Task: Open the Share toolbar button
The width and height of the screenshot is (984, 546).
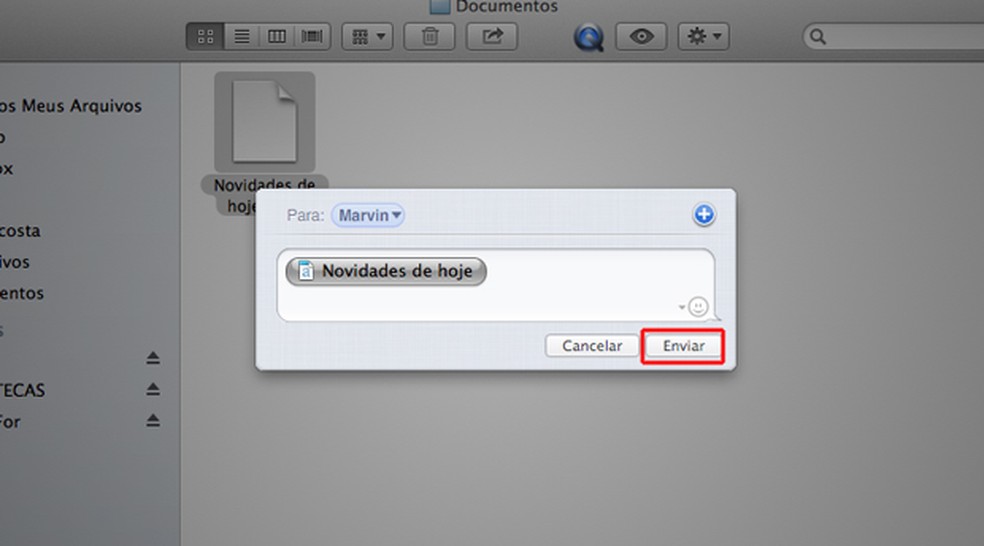Action: [492, 36]
